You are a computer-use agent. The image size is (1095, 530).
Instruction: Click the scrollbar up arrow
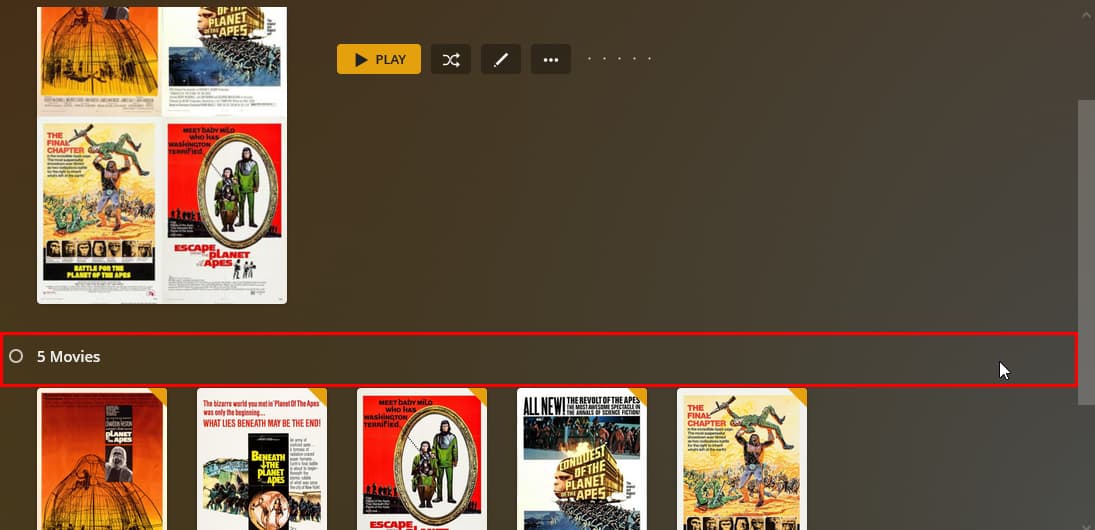tap(1086, 15)
